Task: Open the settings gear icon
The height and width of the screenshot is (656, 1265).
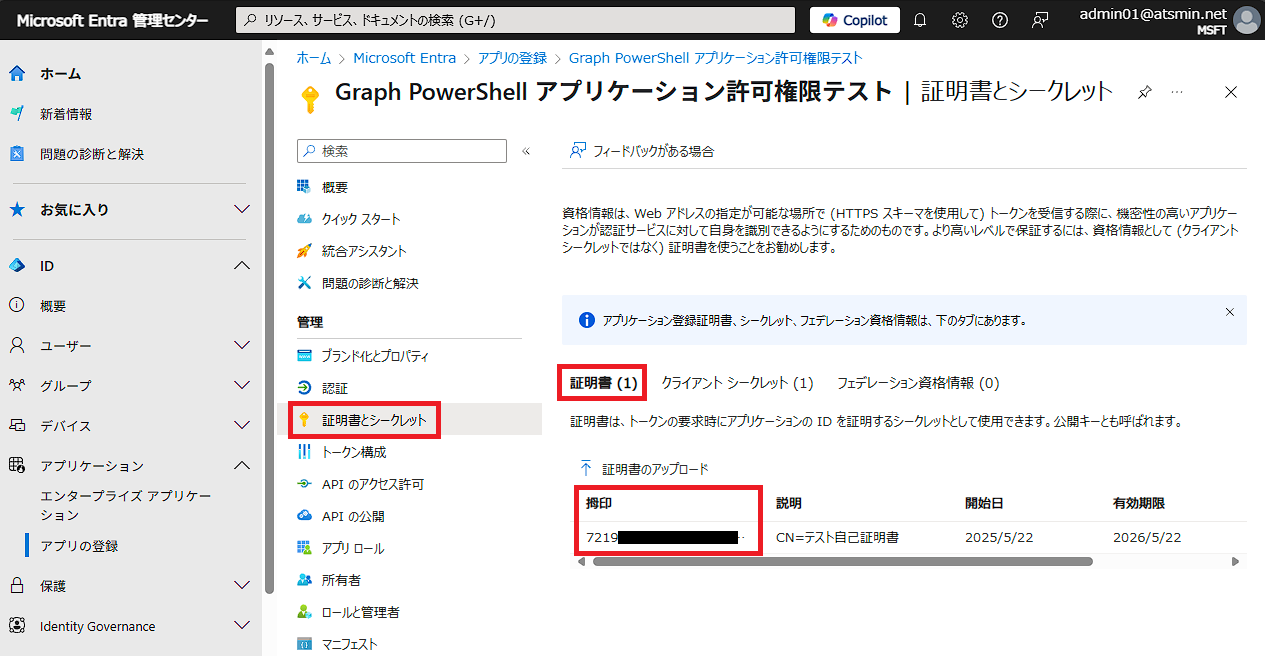Action: pos(959,19)
